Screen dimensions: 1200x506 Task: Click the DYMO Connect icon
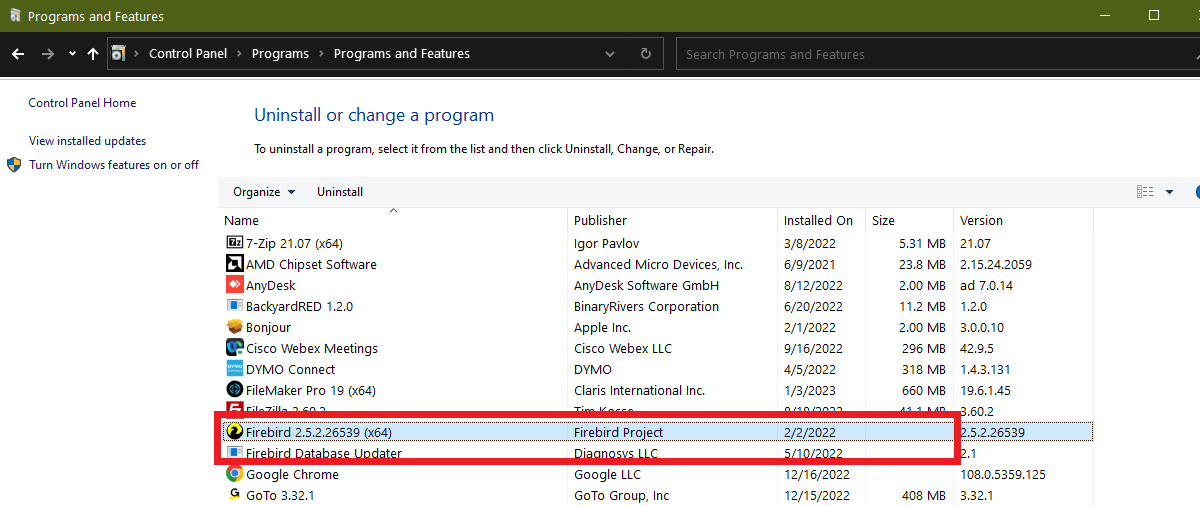235,369
